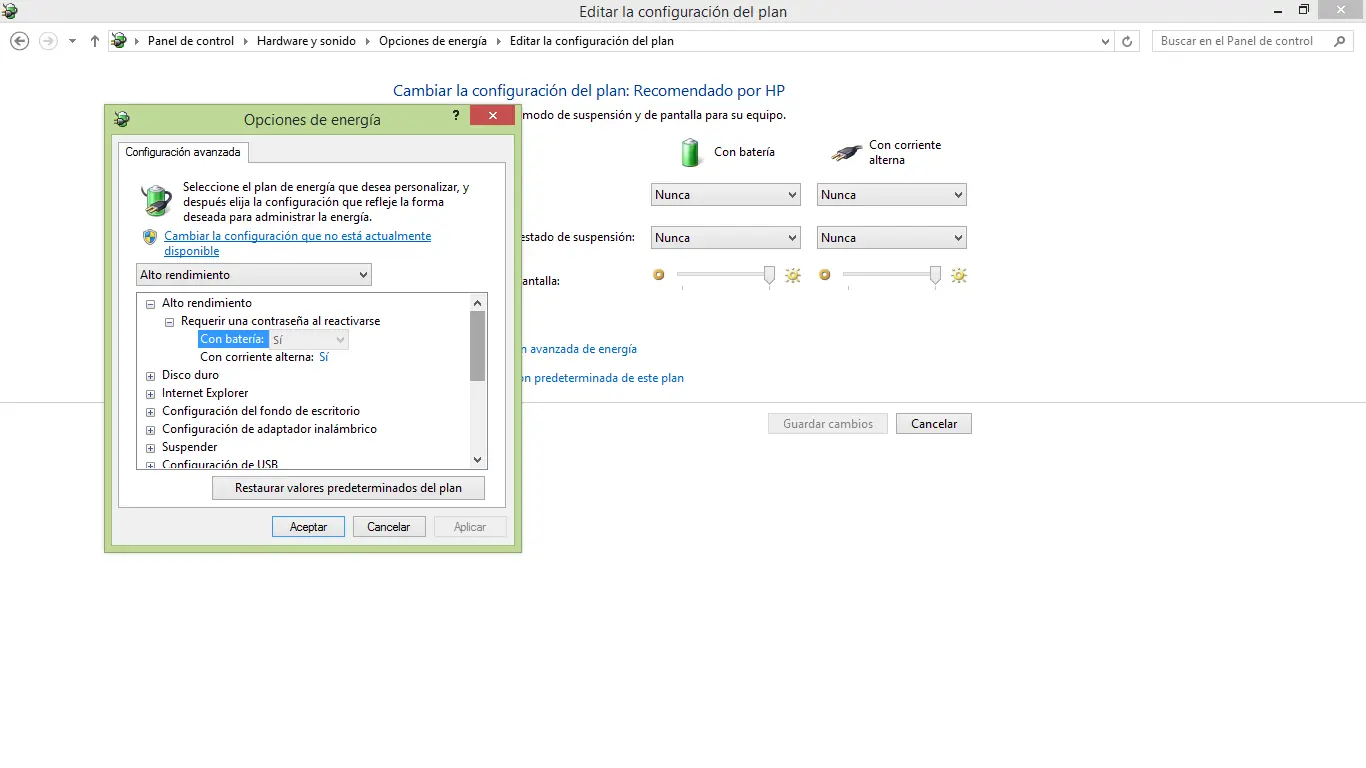Click the Aplicar button
This screenshot has width=1366, height=768.
pos(470,527)
